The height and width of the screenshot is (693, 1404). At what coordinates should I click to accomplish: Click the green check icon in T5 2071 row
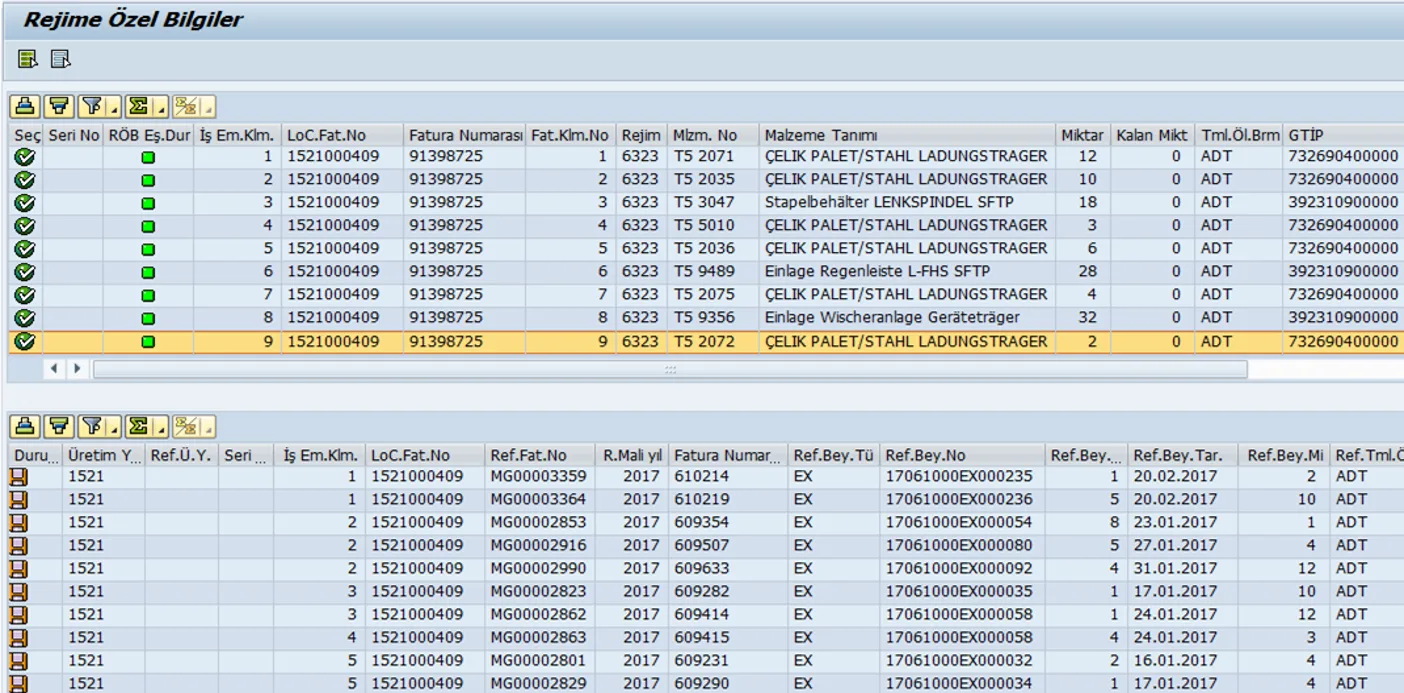coord(25,156)
